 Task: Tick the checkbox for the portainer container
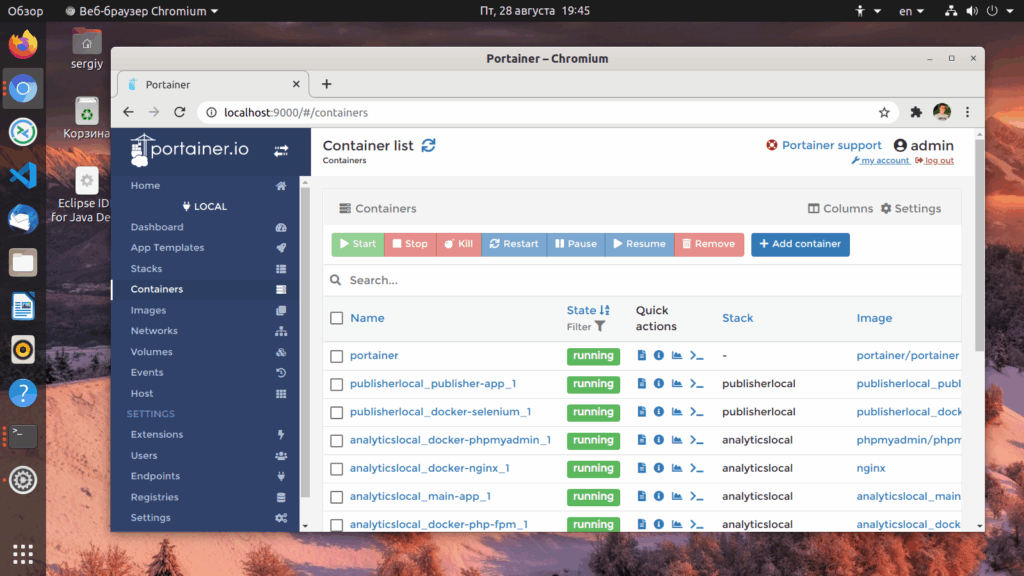(x=336, y=356)
